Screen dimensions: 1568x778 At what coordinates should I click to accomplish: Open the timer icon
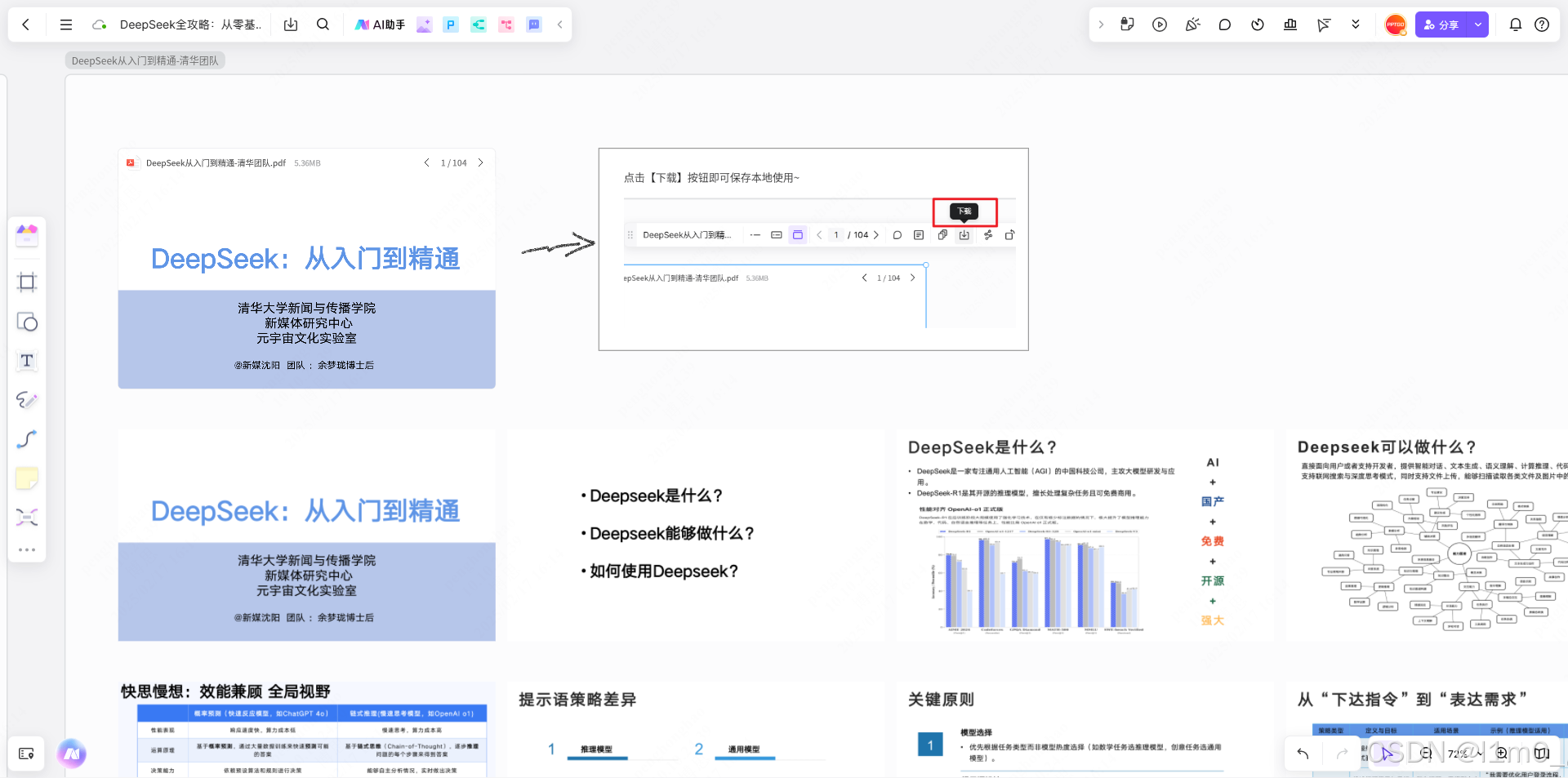tap(1258, 24)
